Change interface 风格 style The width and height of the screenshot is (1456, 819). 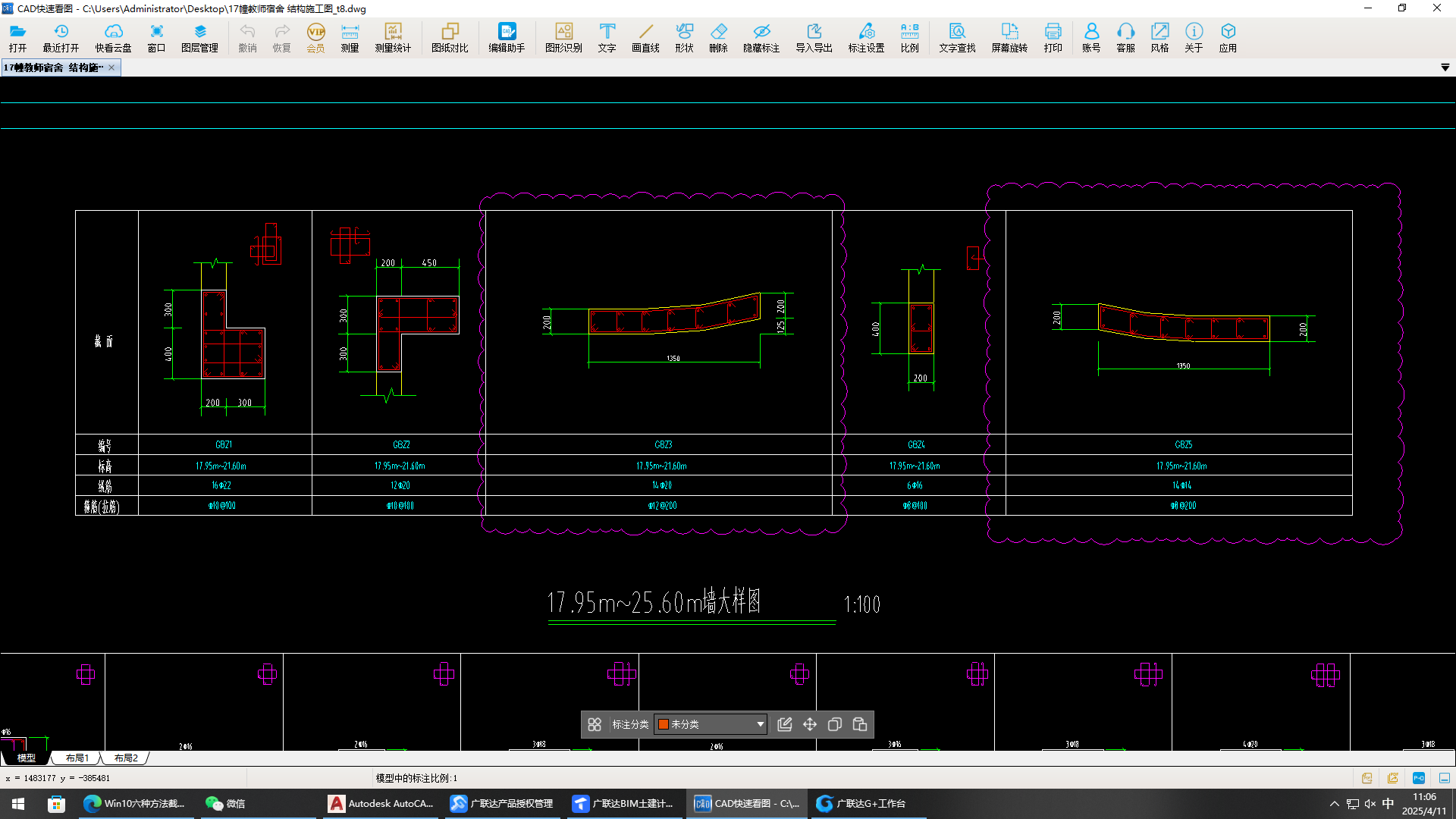1159,37
